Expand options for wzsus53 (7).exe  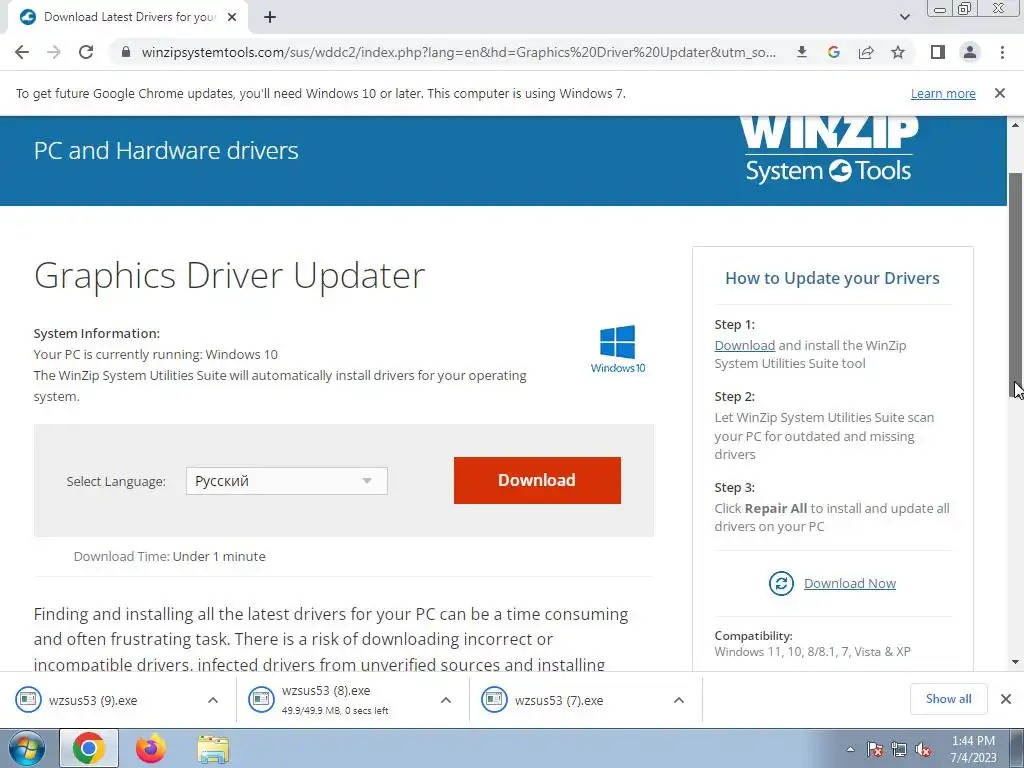679,700
